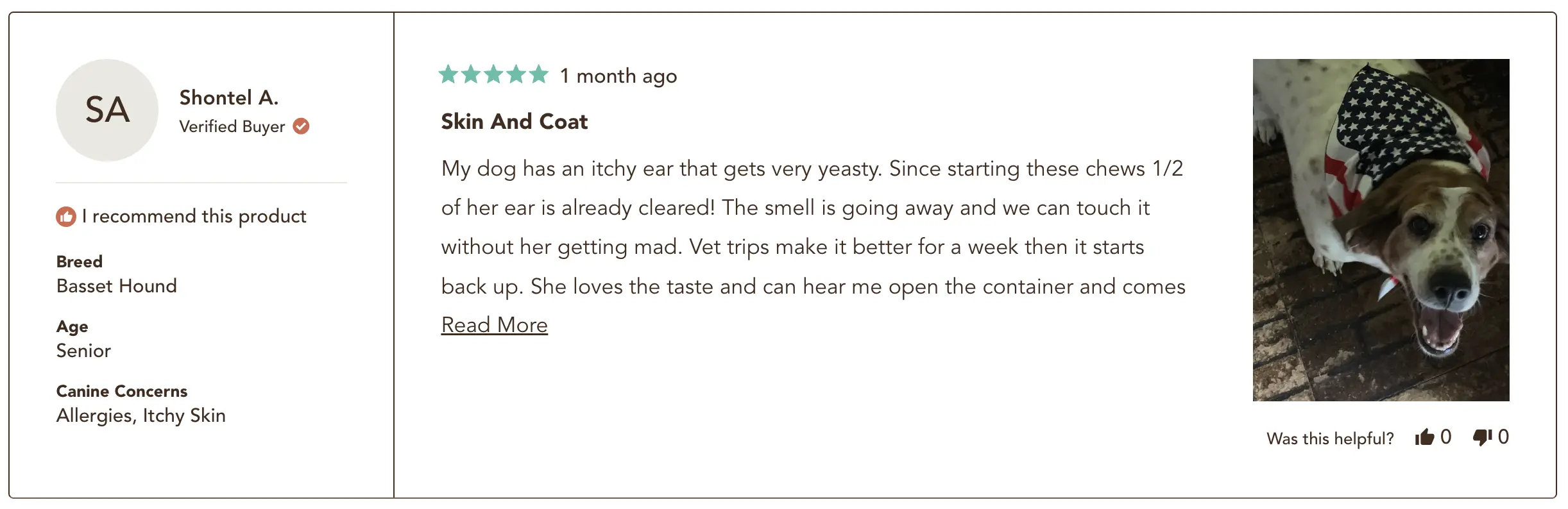Click the fifth rating star

pyautogui.click(x=539, y=74)
